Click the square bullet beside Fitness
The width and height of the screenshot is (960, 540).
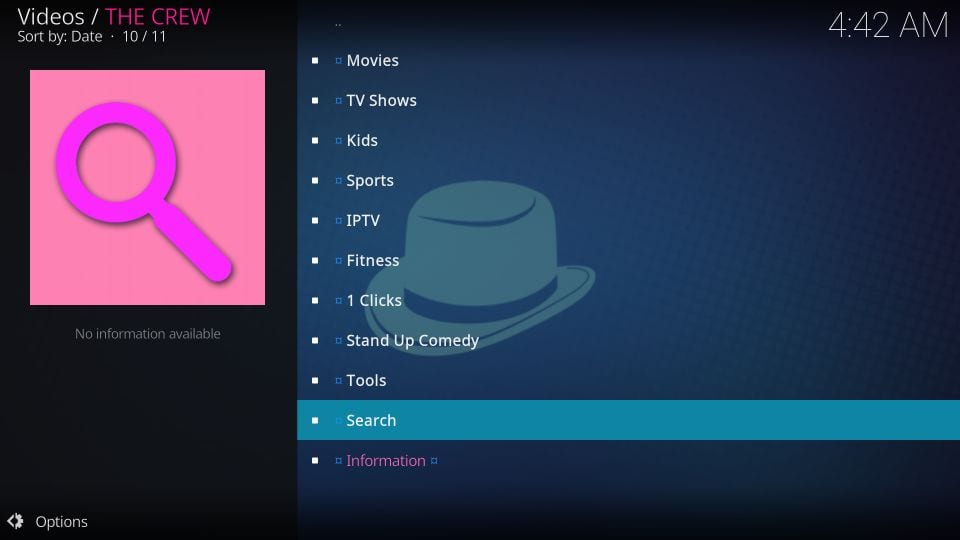point(315,260)
